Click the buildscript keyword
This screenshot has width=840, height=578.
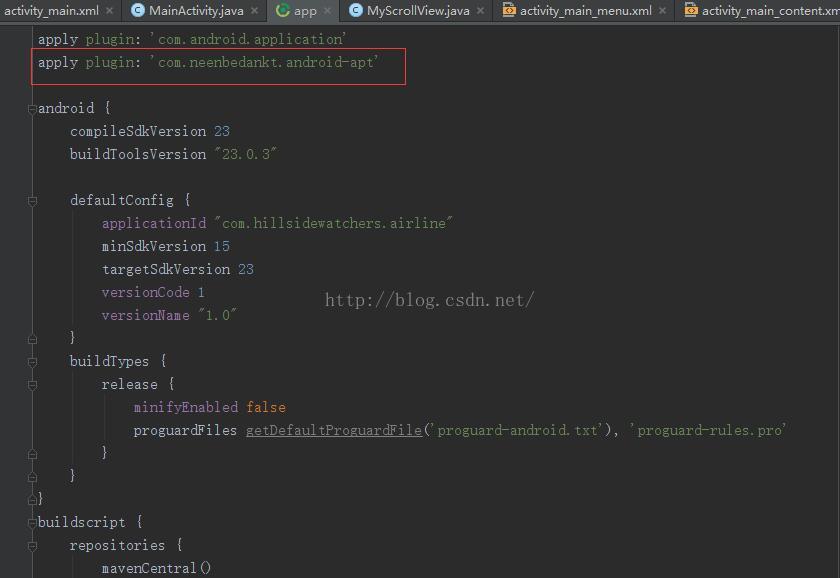click(x=81, y=522)
